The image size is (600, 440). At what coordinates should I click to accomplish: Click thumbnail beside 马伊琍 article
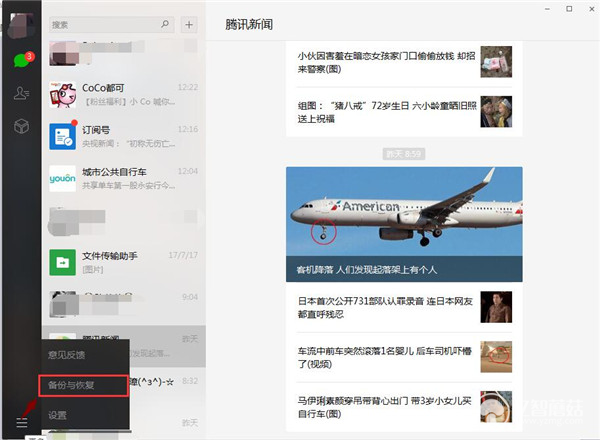(x=496, y=407)
